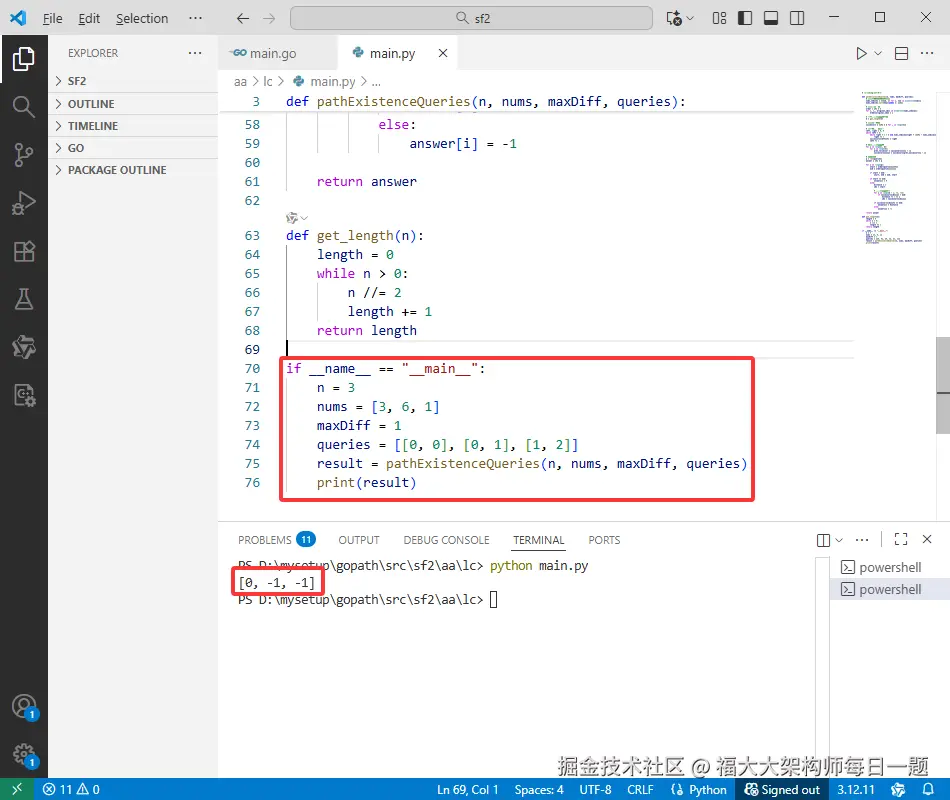
Task: Click the lc breadcrumb segment
Action: tap(267, 81)
